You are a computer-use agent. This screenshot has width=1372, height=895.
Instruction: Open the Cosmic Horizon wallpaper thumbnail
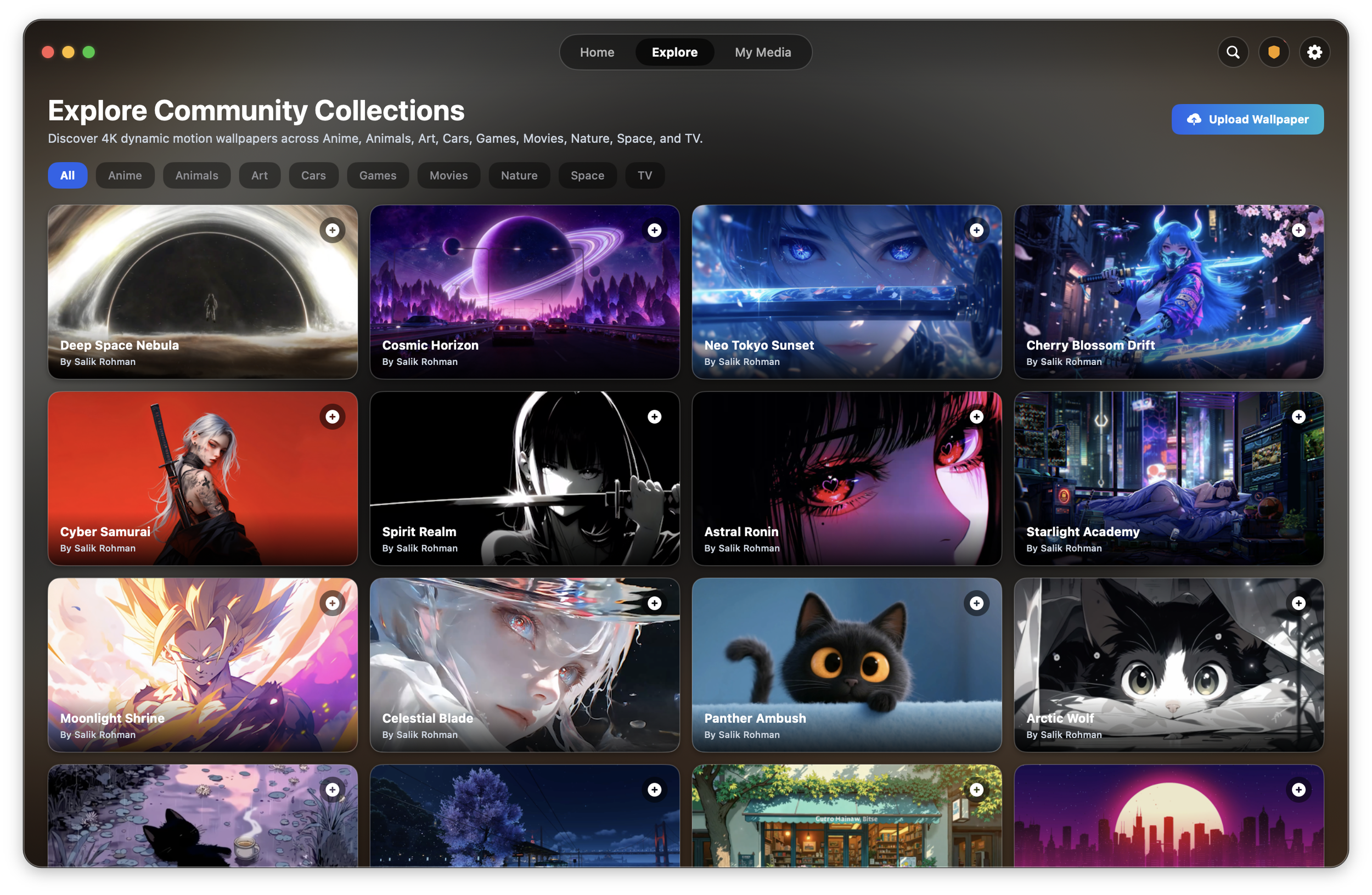tap(525, 291)
